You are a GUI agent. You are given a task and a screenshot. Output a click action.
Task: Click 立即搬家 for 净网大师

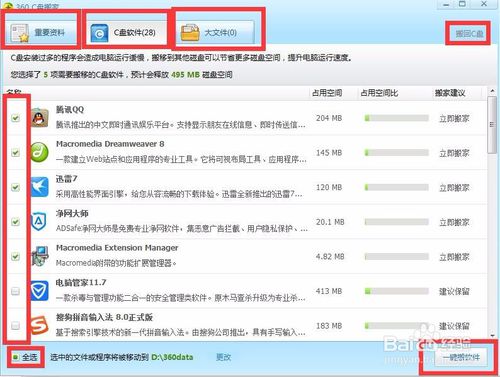click(454, 222)
